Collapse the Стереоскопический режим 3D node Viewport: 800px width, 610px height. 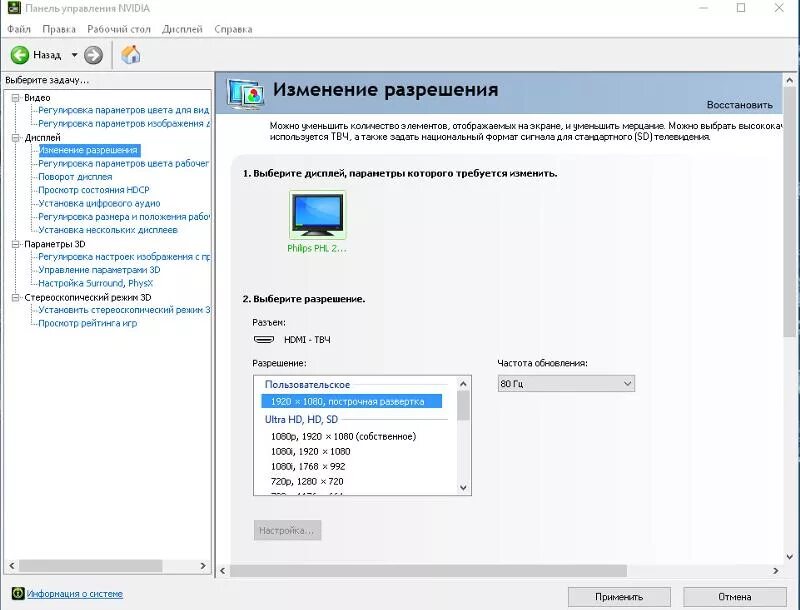[16, 297]
